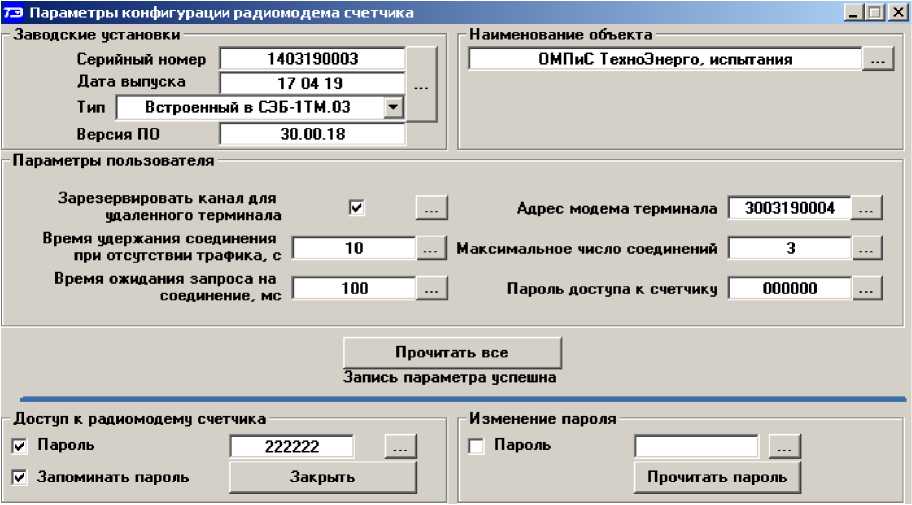The height and width of the screenshot is (505, 912).
Task: Click ellipsis button beside the 222222 password field
Action: click(x=400, y=446)
